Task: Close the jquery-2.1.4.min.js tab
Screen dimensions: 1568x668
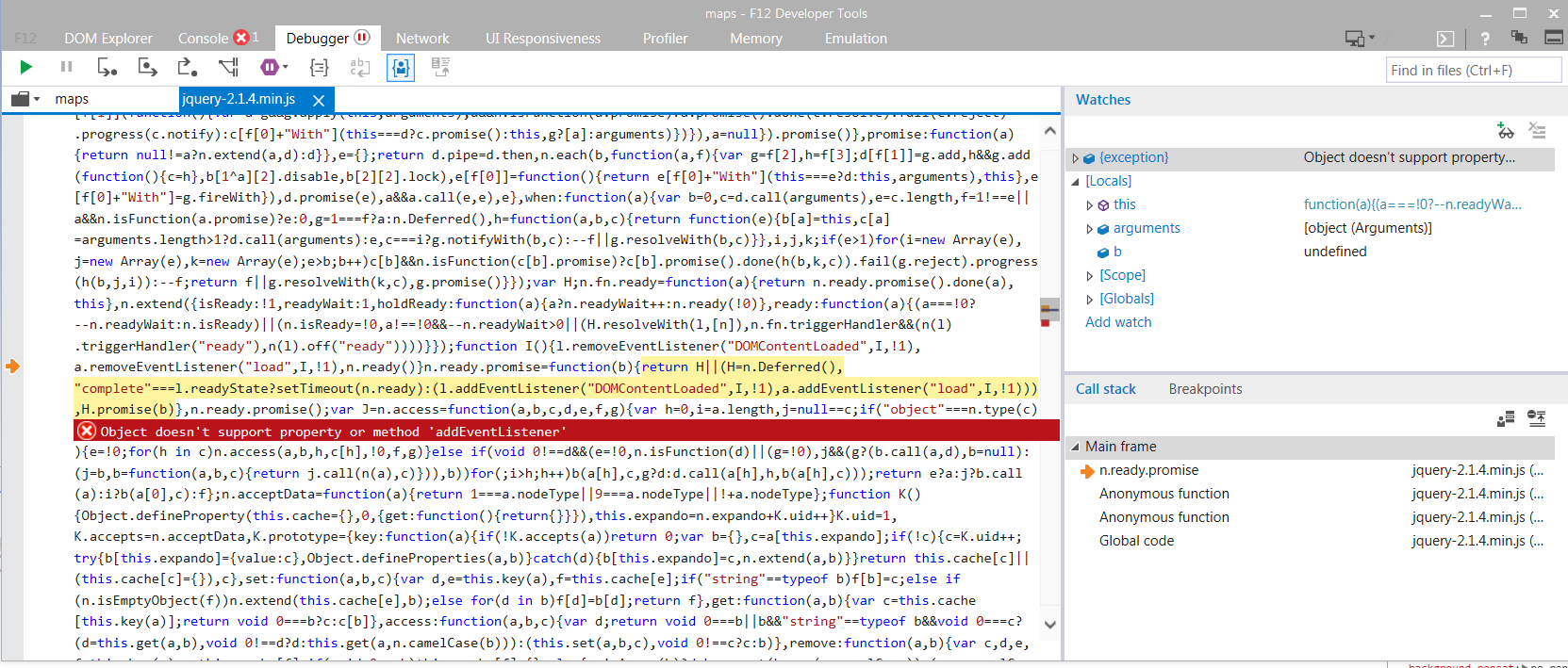Action: (x=319, y=100)
